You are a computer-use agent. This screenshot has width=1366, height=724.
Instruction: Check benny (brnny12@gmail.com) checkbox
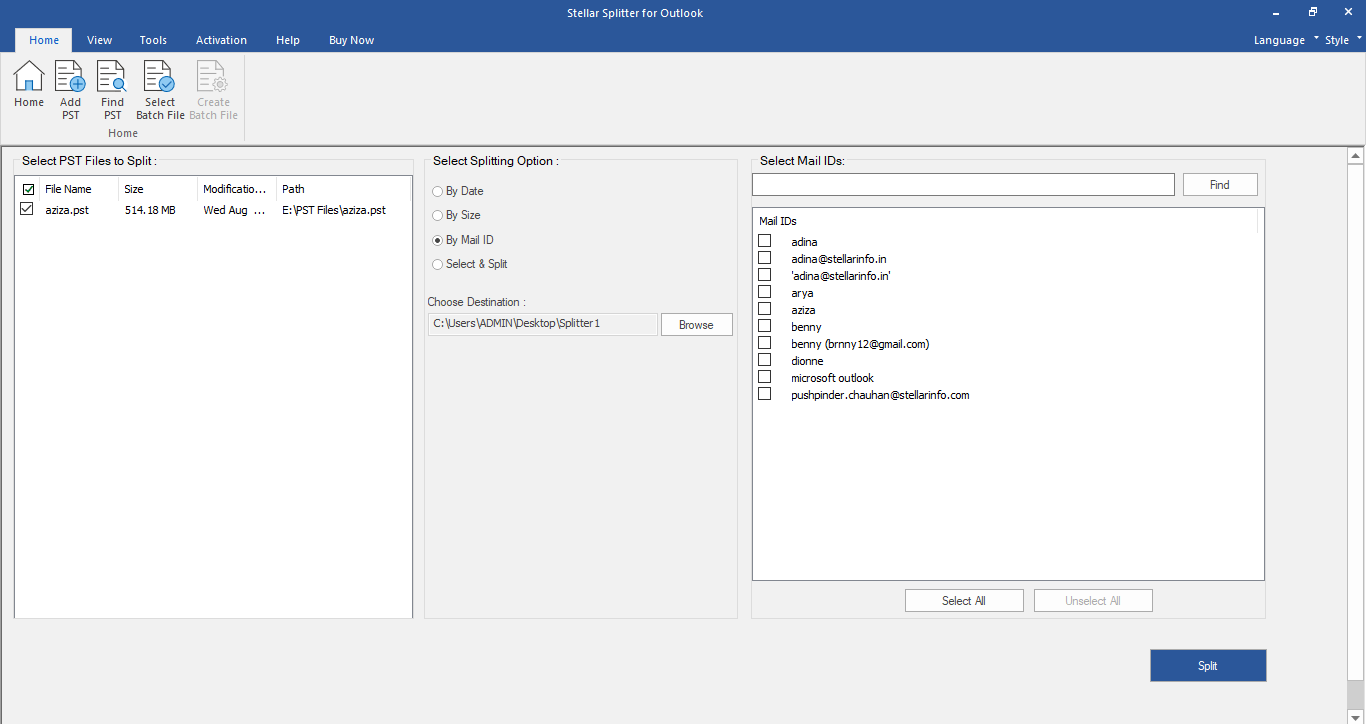[765, 343]
